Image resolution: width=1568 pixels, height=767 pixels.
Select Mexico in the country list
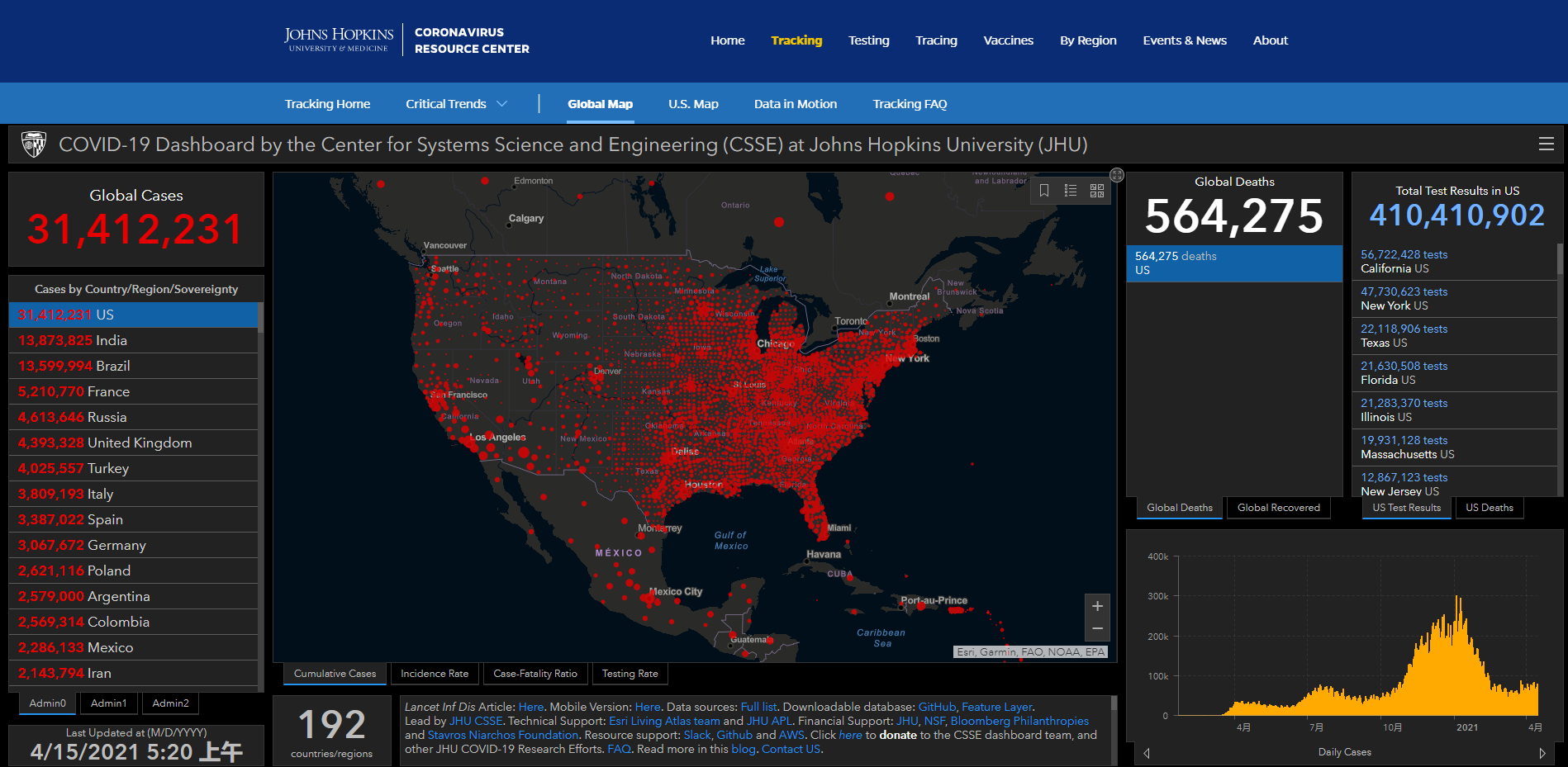pyautogui.click(x=133, y=647)
